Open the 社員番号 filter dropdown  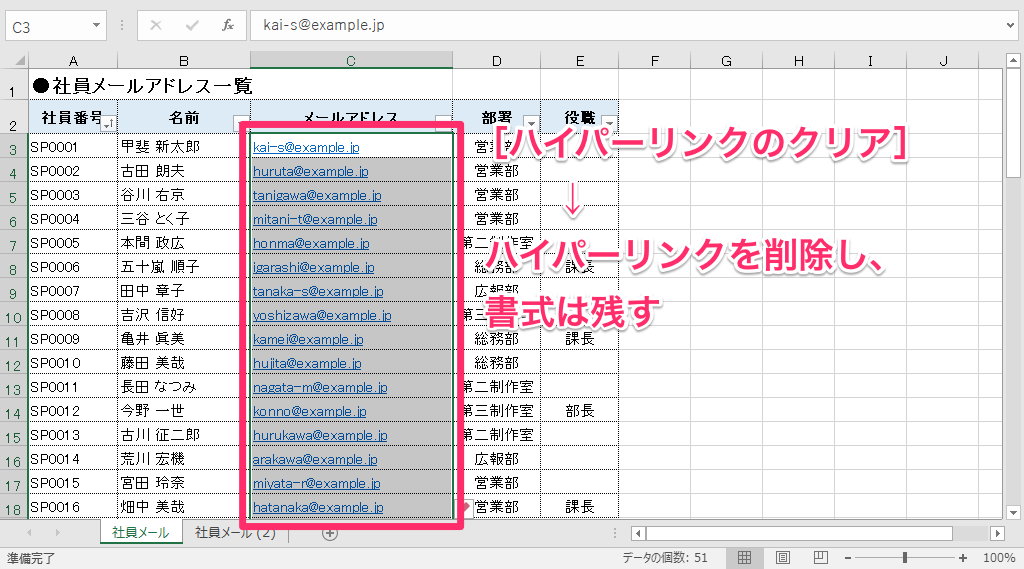point(108,122)
